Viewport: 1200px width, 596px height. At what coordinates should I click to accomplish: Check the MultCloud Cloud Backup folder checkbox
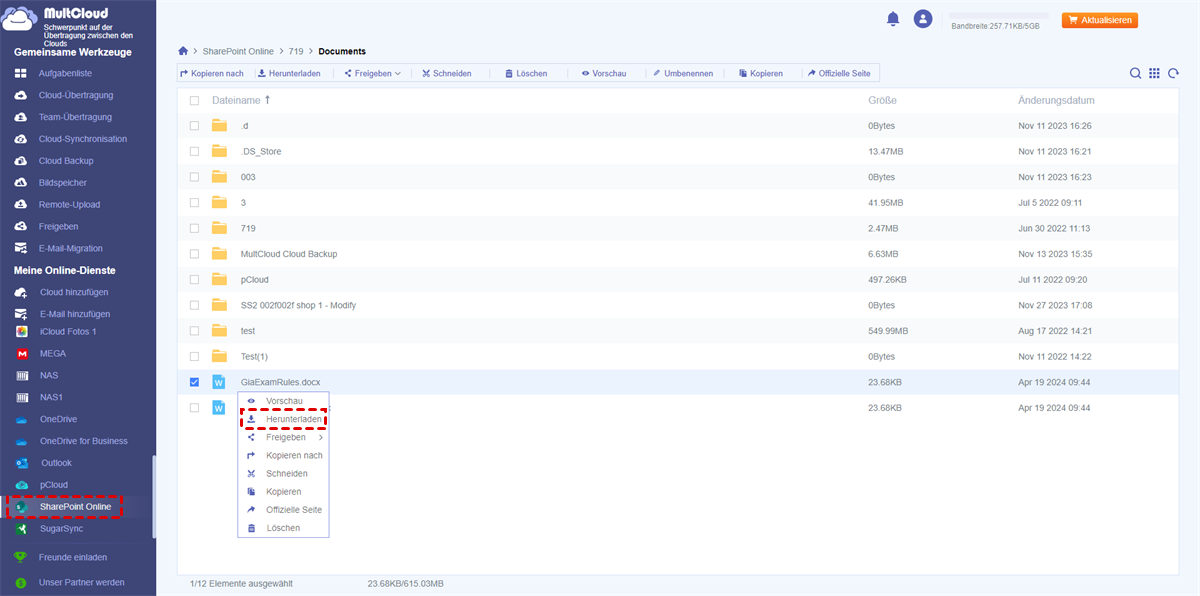(194, 254)
